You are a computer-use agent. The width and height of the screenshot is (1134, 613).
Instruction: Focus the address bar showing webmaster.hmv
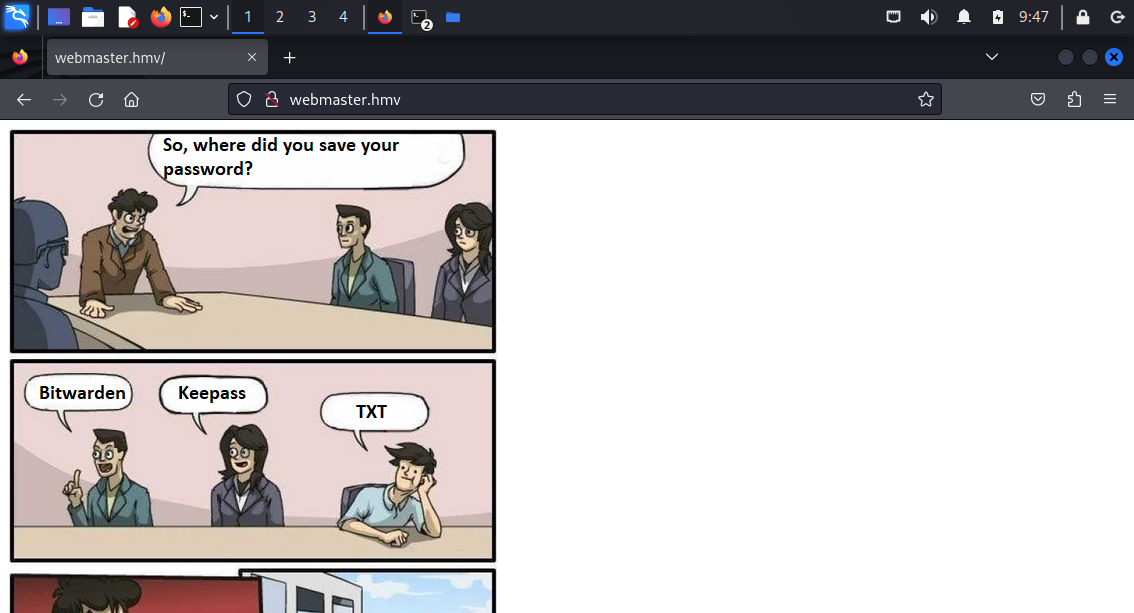[584, 100]
